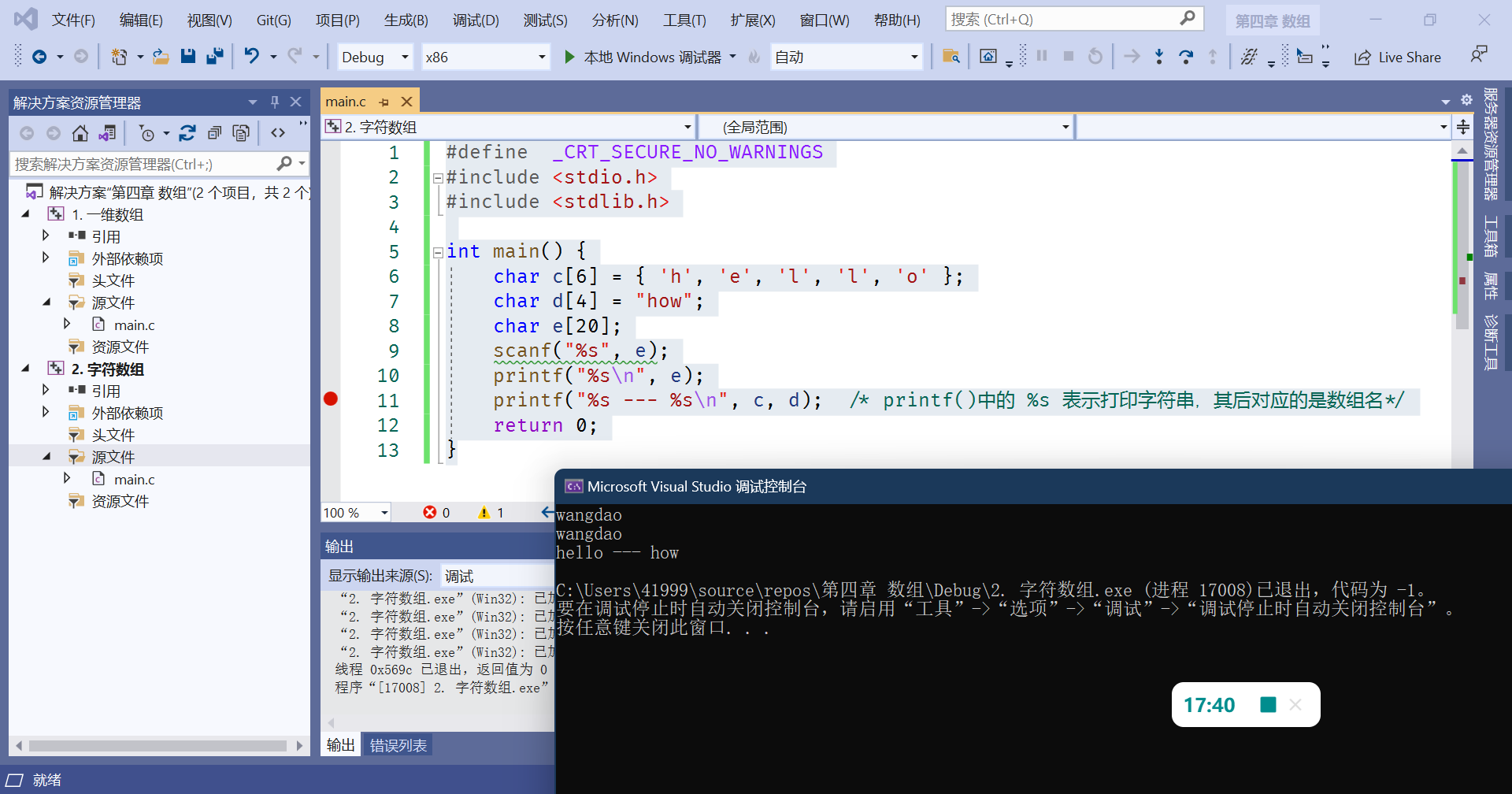
Task: Click the Step Into debug icon
Action: tap(1158, 57)
